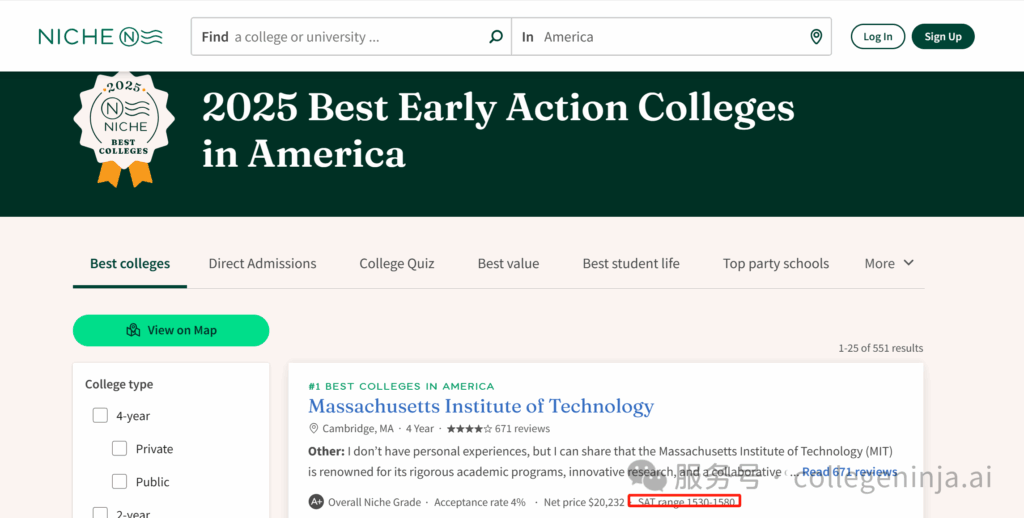The height and width of the screenshot is (518, 1024).
Task: Check the Private college type box
Action: point(120,448)
